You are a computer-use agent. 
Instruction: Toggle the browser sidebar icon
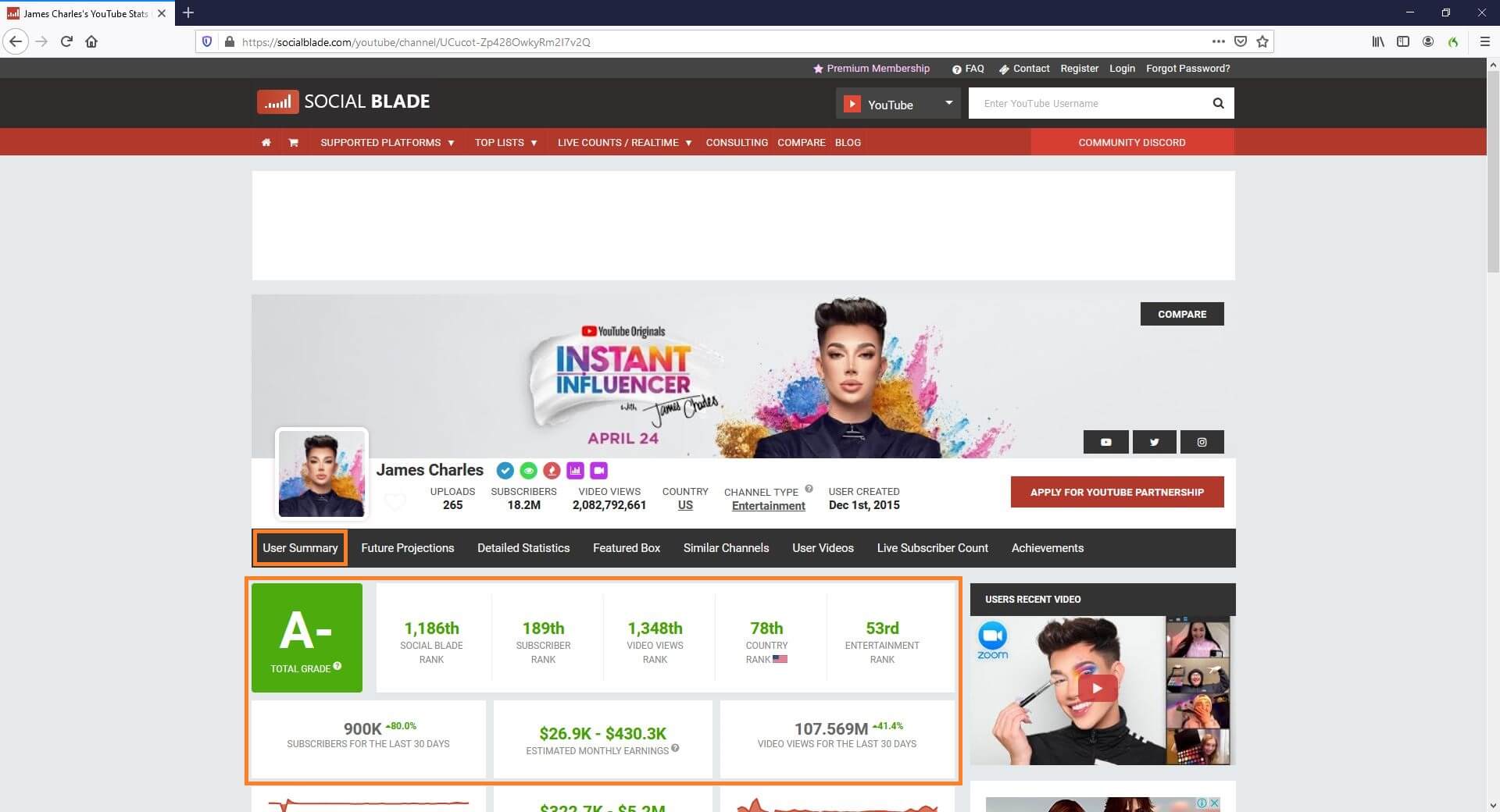(x=1403, y=41)
